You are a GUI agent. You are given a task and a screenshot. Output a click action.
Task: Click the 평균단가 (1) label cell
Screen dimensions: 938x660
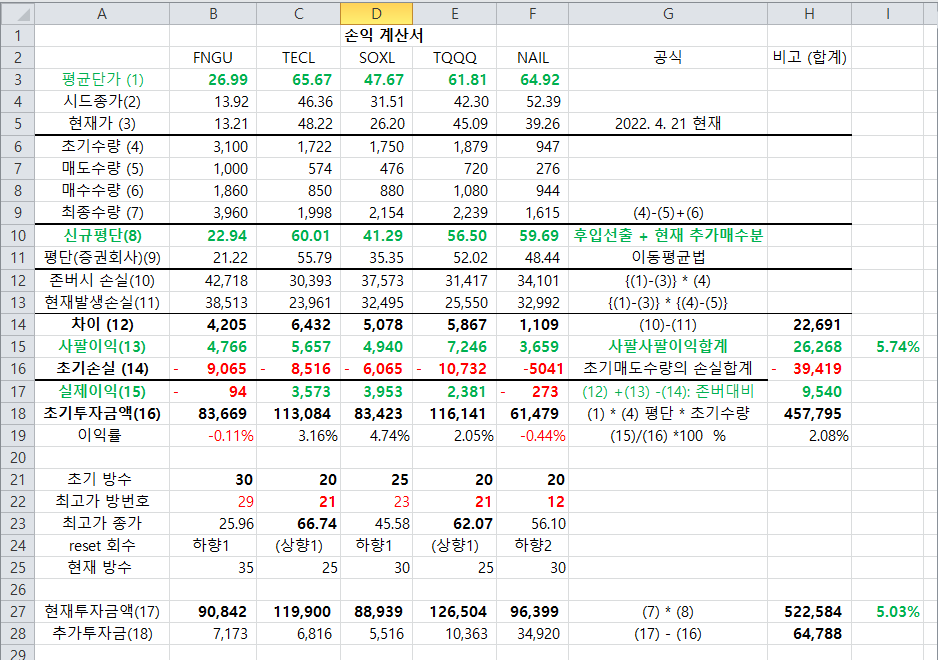[x=102, y=79]
